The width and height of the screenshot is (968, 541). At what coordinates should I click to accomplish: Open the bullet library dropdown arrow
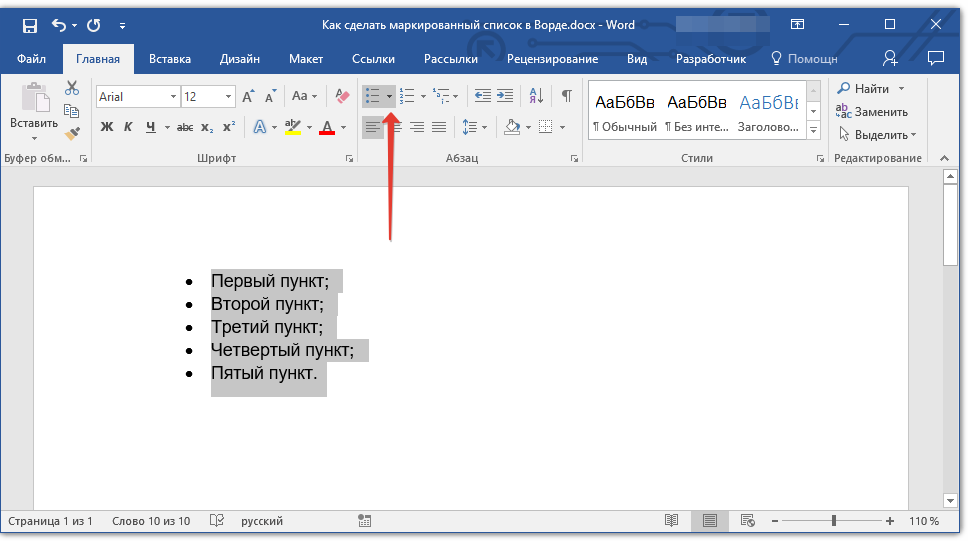(x=389, y=97)
